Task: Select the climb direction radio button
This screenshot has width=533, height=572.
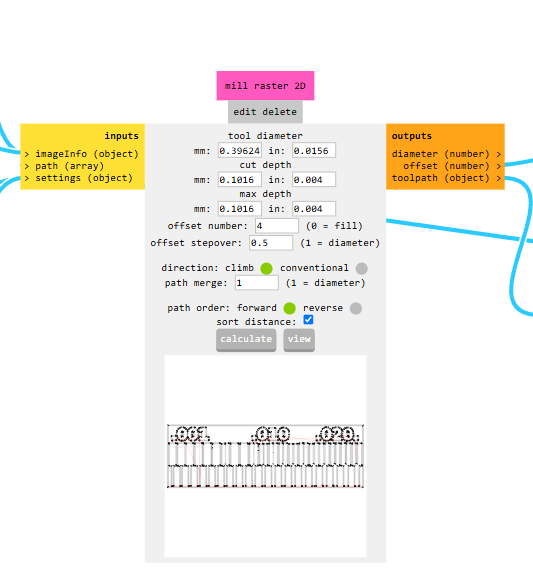Action: [266, 268]
